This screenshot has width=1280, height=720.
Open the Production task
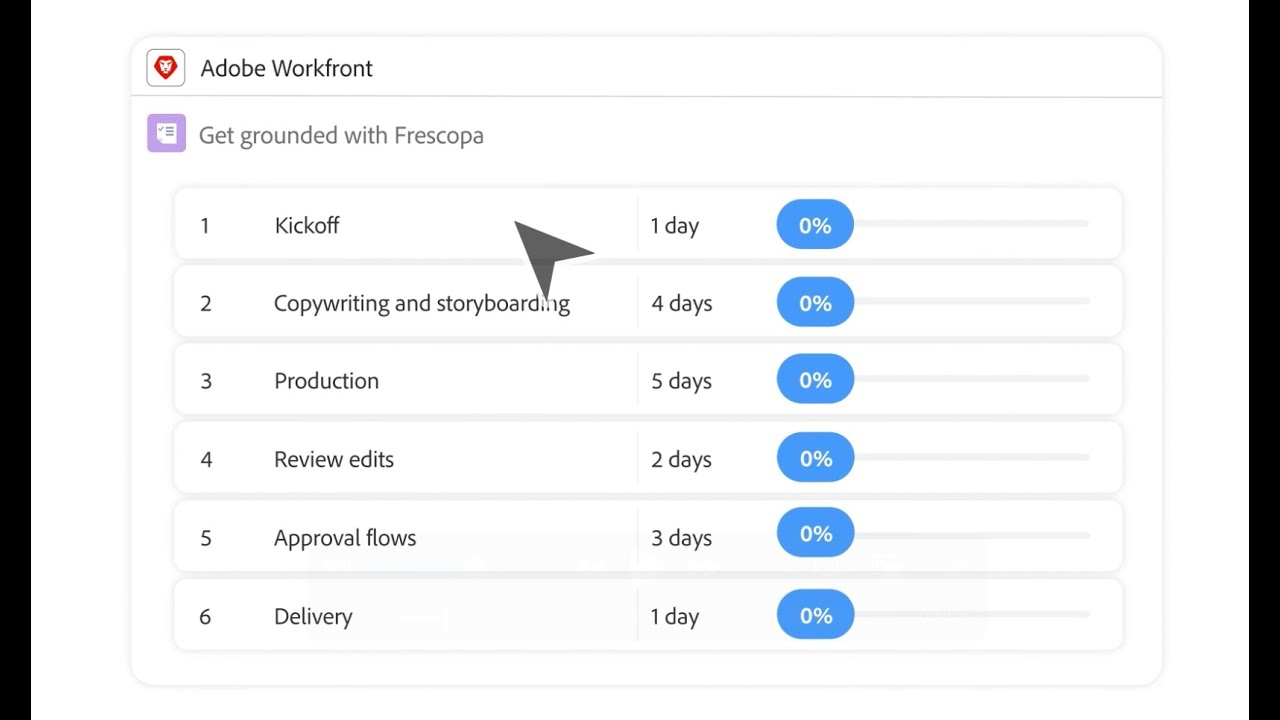[x=326, y=381]
